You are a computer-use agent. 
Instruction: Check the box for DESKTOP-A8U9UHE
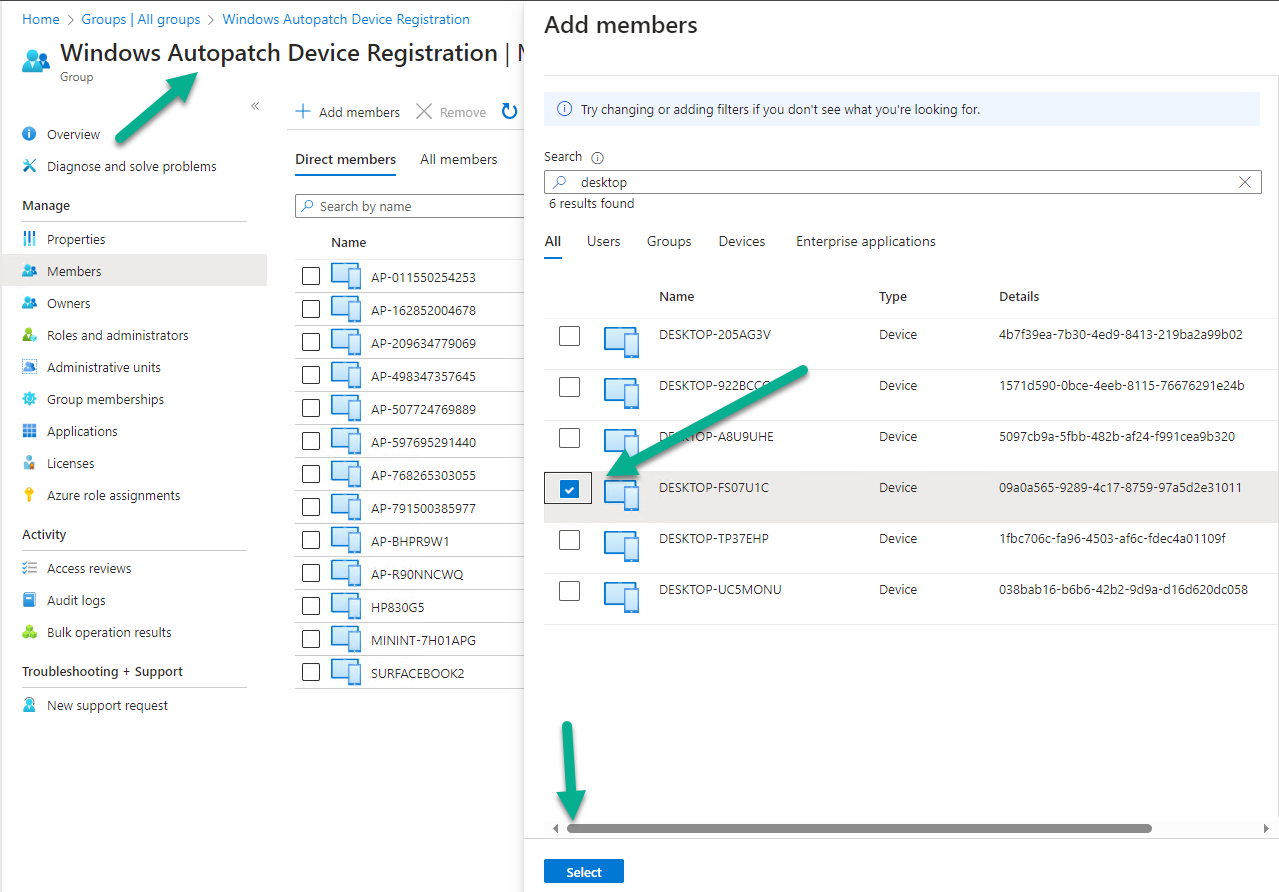(569, 437)
